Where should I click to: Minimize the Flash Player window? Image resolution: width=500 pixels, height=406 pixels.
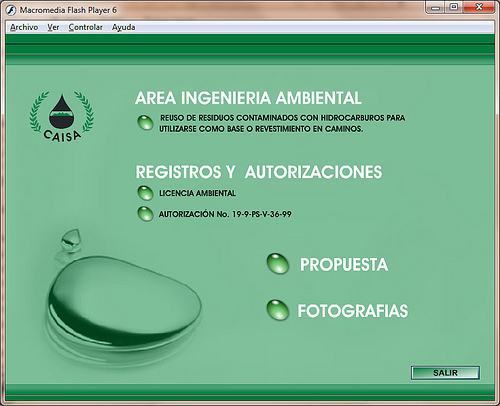point(435,7)
